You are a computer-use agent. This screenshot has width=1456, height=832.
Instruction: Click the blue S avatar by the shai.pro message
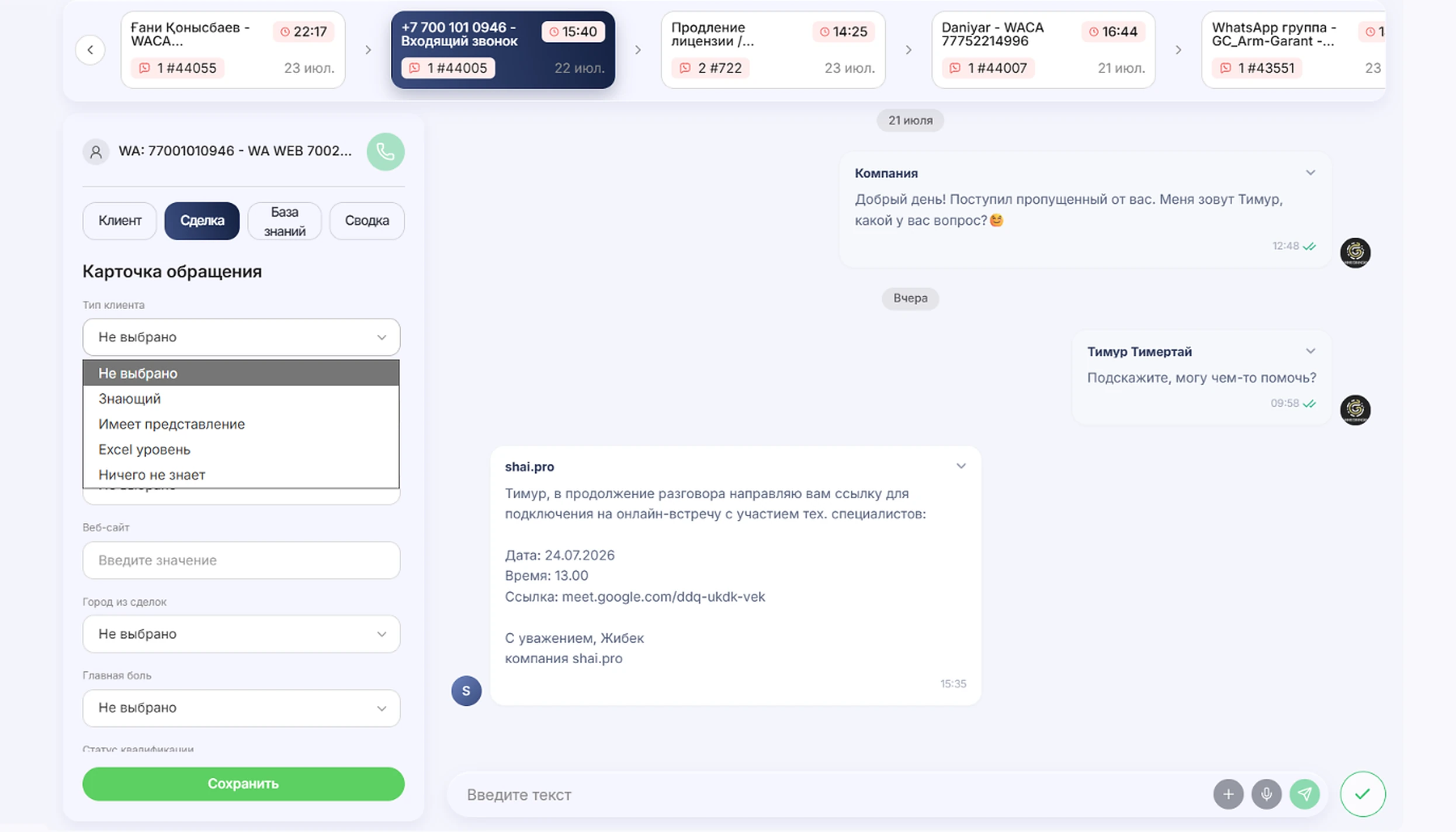tap(466, 691)
